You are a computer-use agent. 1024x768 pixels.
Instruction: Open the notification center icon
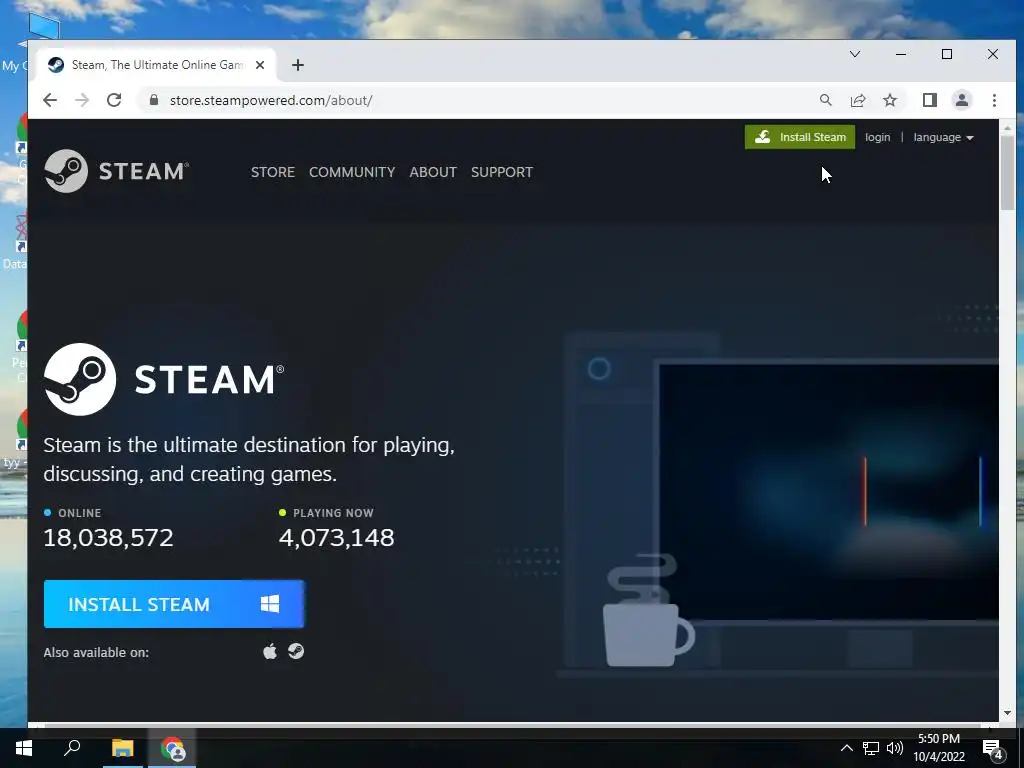[x=993, y=749]
